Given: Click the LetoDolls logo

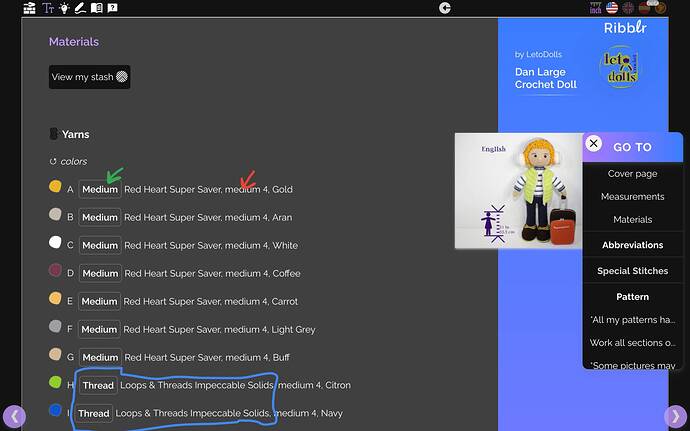Looking at the screenshot, I should tap(620, 67).
